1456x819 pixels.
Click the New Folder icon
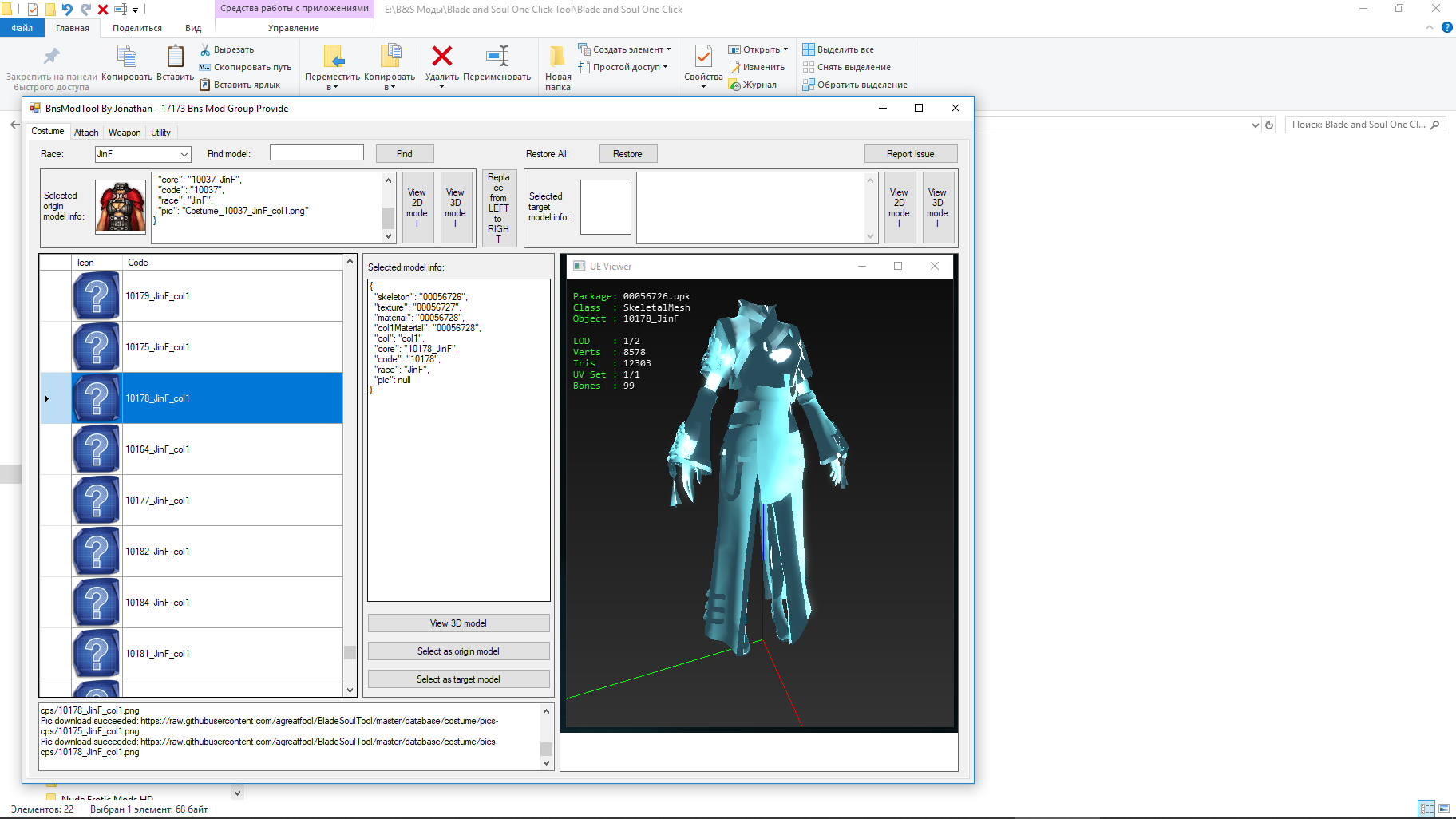pos(558,57)
